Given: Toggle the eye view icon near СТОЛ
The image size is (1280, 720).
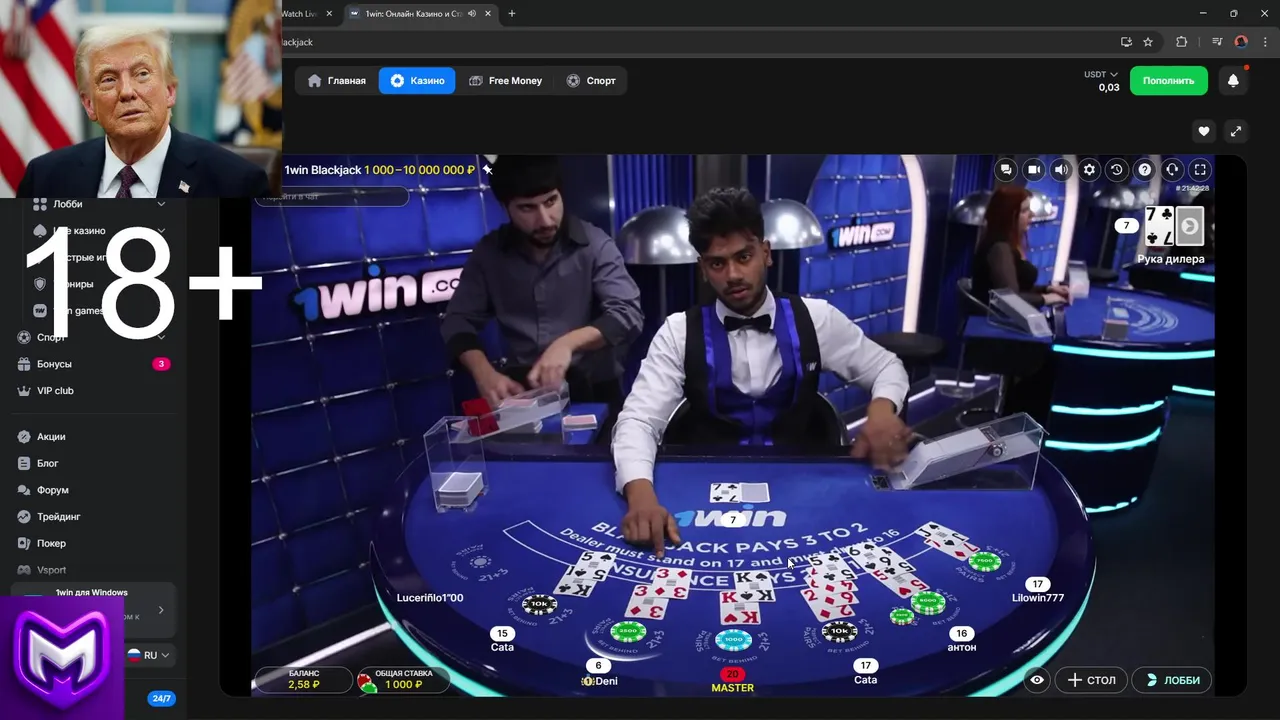Looking at the screenshot, I should 1037,680.
